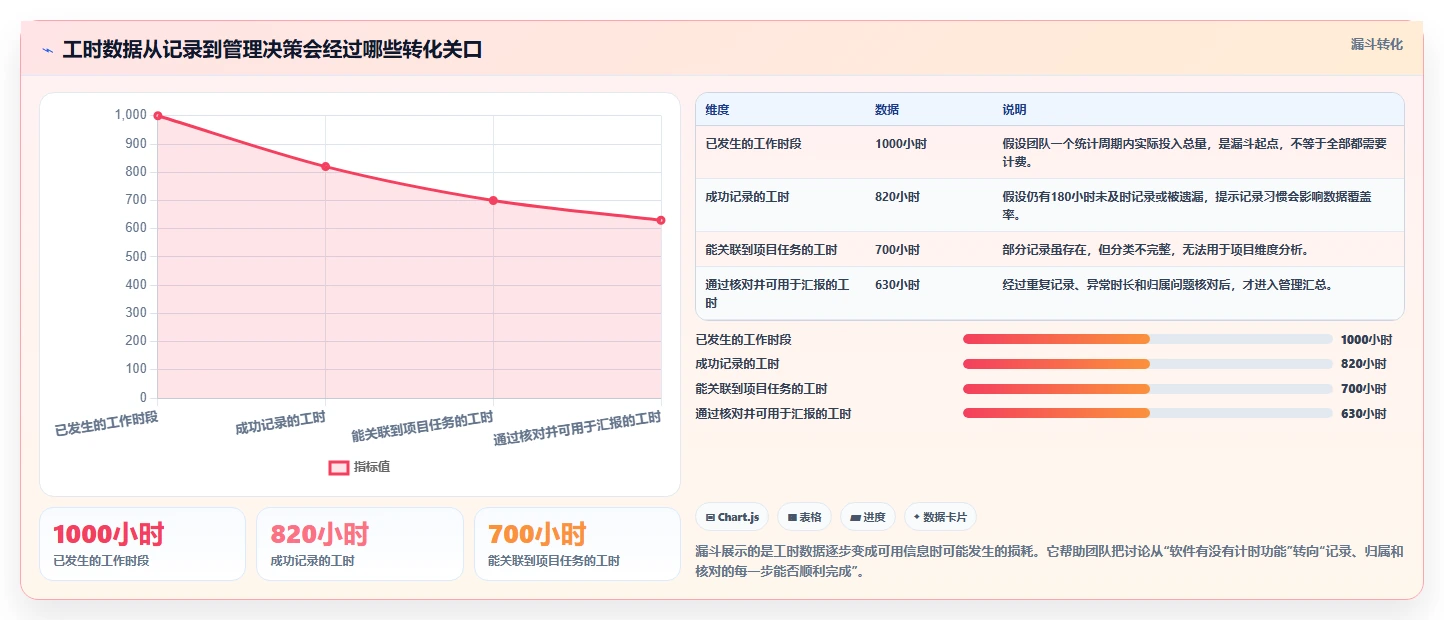Click the 820小时 data card

(360, 544)
